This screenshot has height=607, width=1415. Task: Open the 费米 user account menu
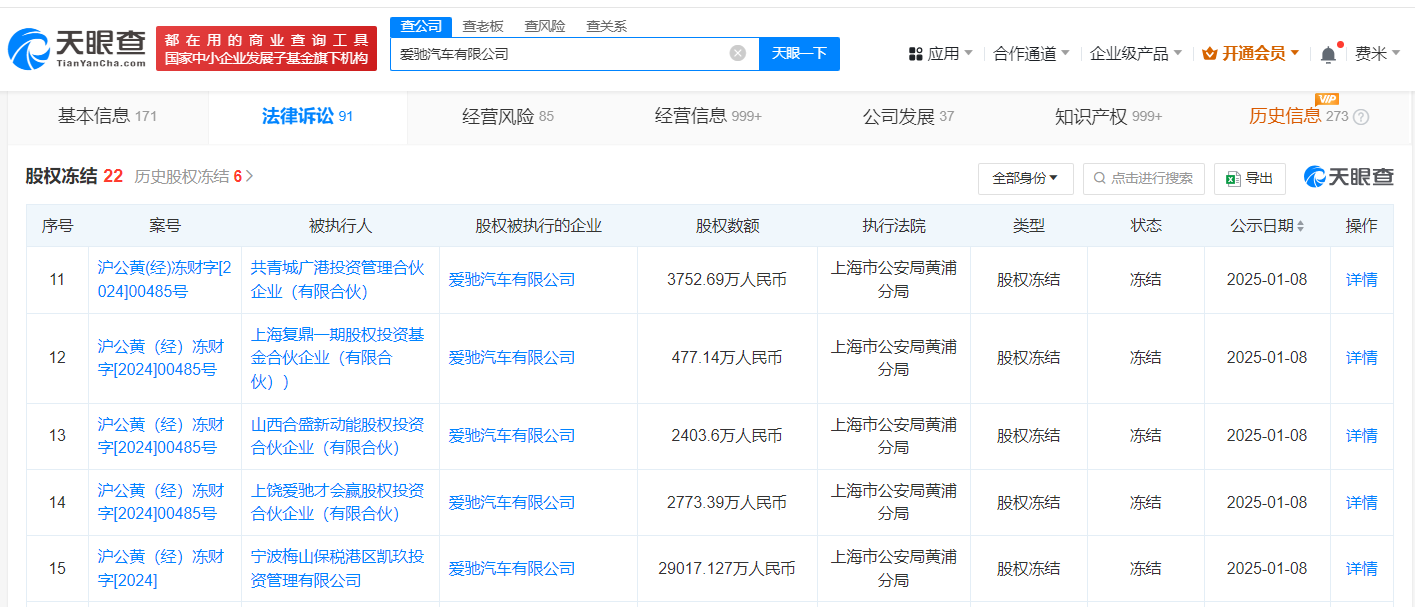pyautogui.click(x=1377, y=54)
